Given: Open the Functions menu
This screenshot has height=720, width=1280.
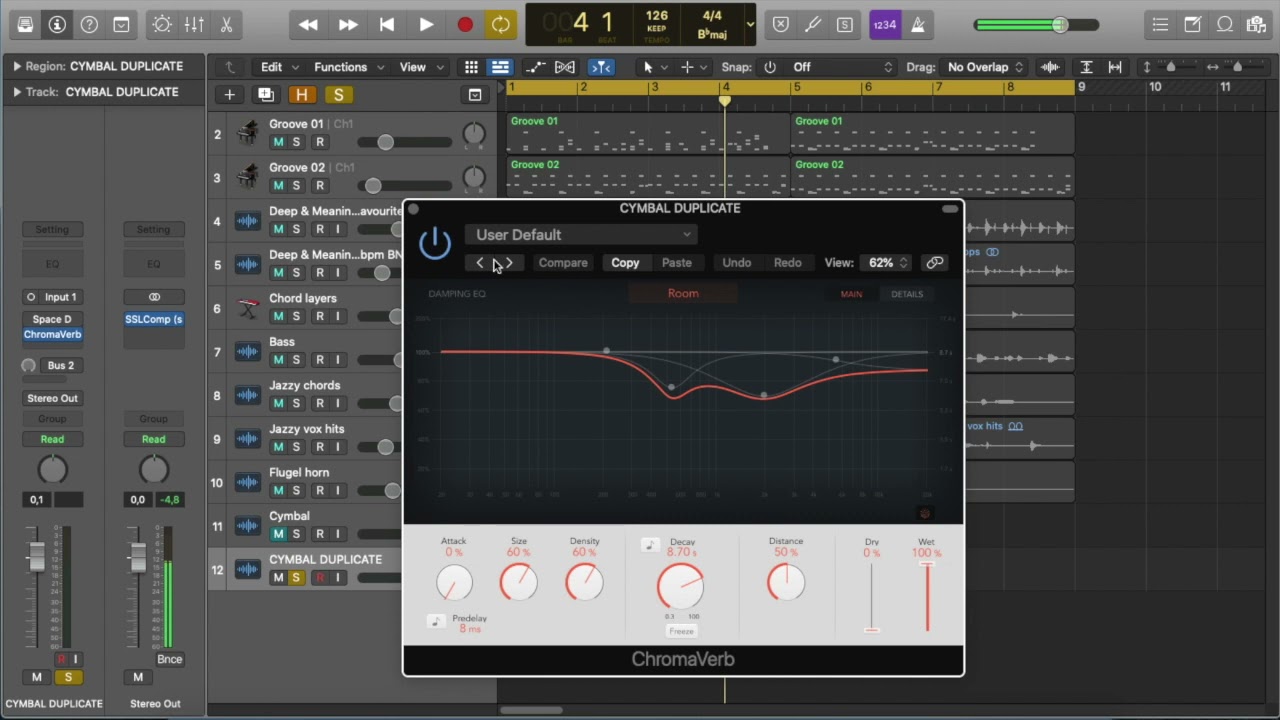Looking at the screenshot, I should [349, 67].
